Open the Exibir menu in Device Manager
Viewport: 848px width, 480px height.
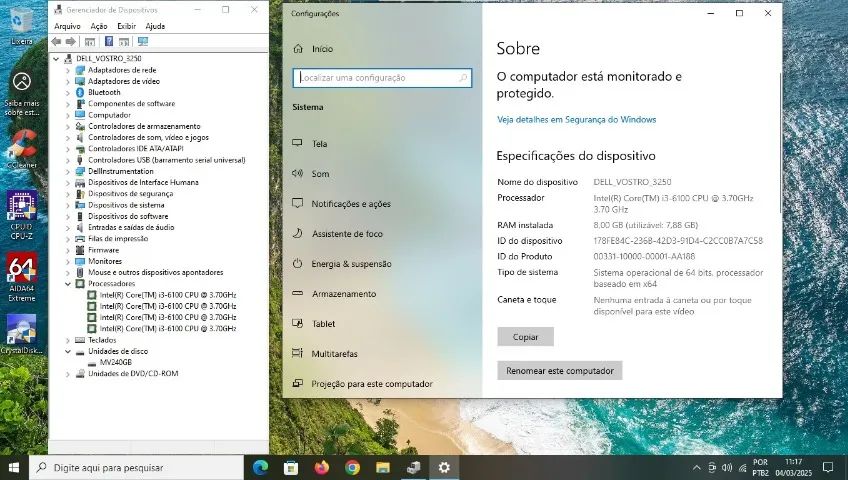tap(127, 26)
